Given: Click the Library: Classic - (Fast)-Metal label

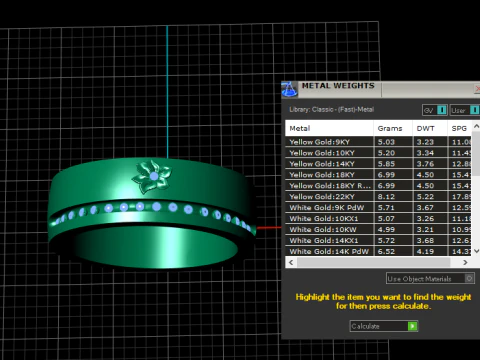Looking at the screenshot, I should click(331, 109).
